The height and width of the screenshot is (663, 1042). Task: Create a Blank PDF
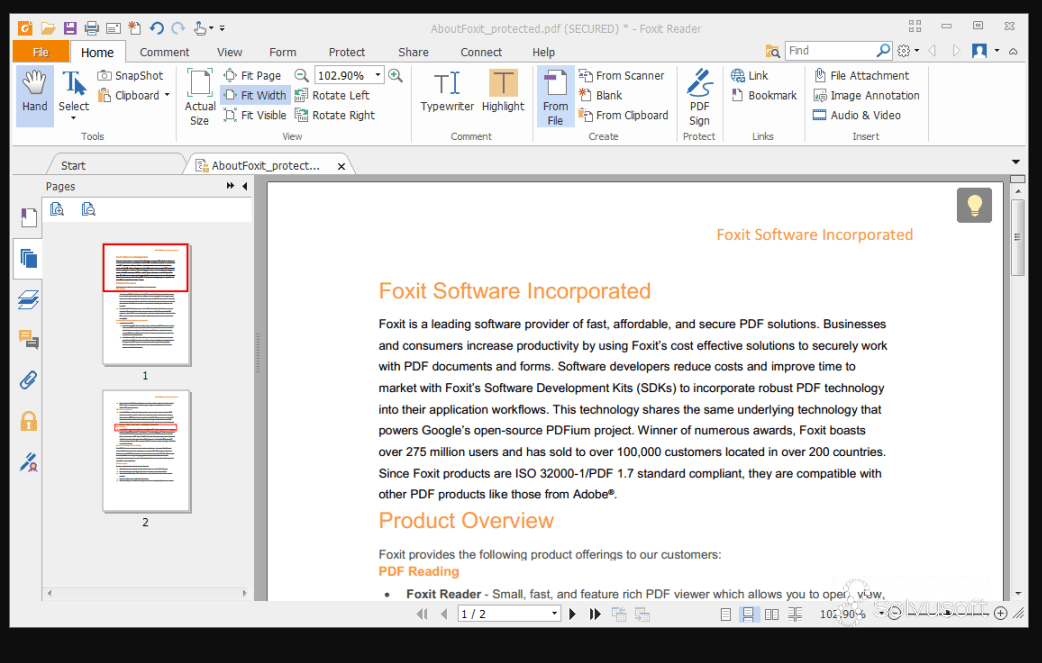click(600, 96)
